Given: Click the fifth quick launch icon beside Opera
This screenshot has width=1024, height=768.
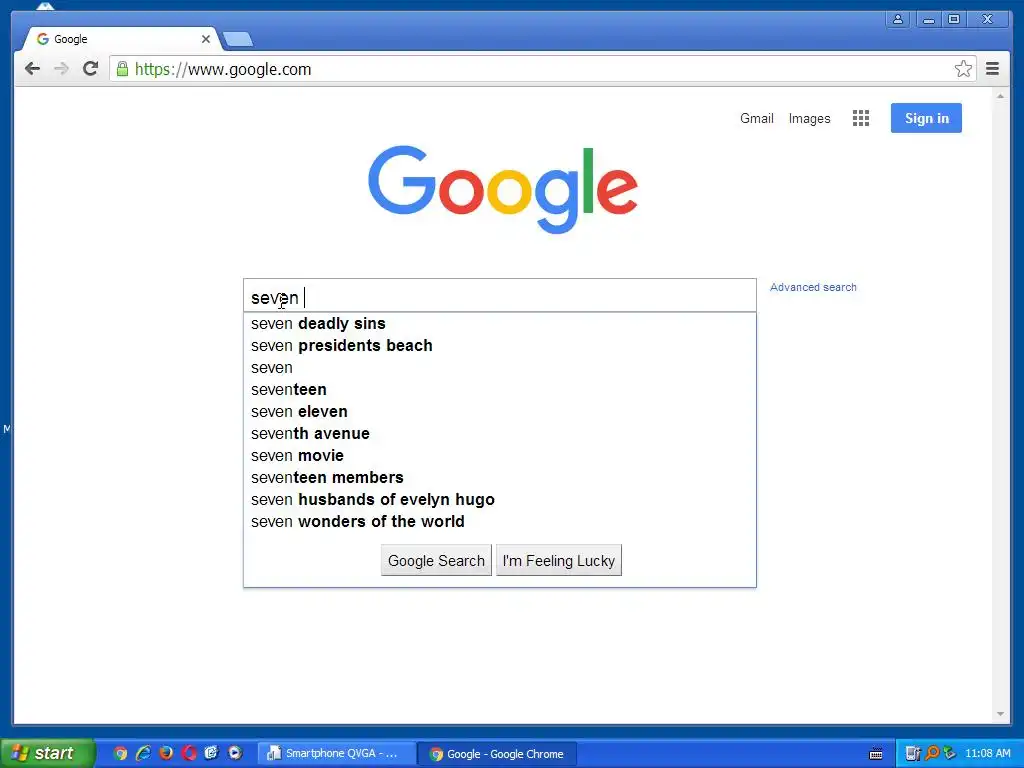Looking at the screenshot, I should pos(212,753).
